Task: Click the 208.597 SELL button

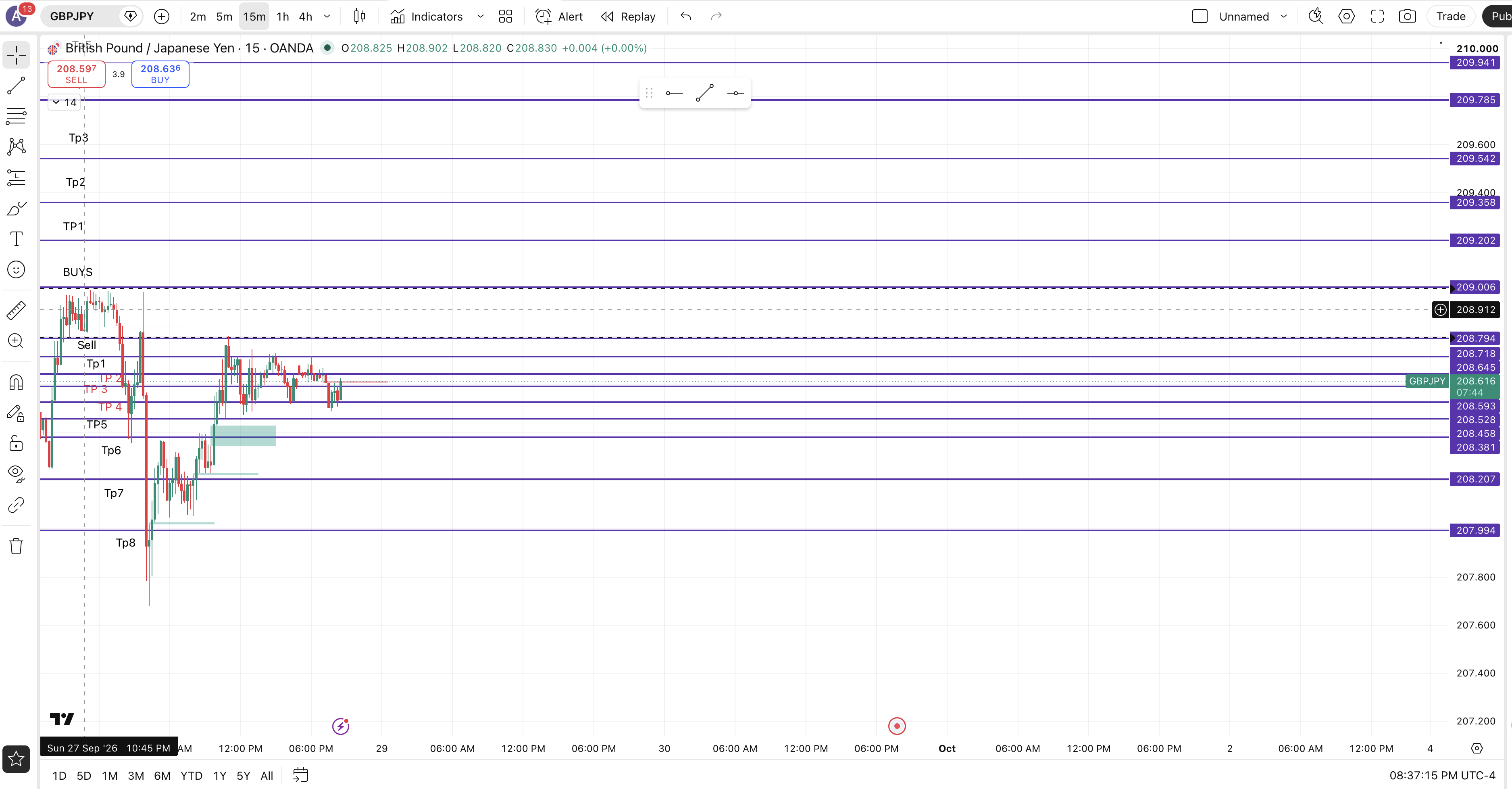Action: click(x=76, y=74)
